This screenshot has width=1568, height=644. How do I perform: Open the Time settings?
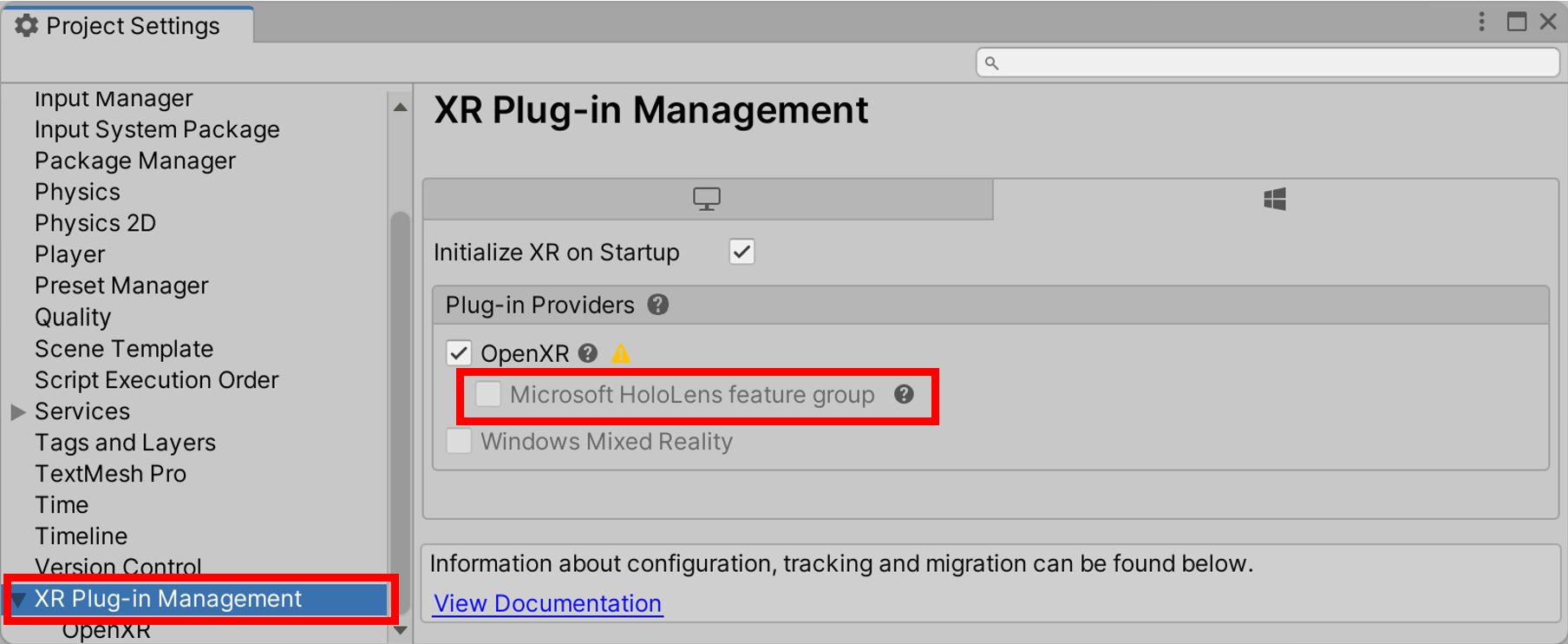pyautogui.click(x=62, y=505)
